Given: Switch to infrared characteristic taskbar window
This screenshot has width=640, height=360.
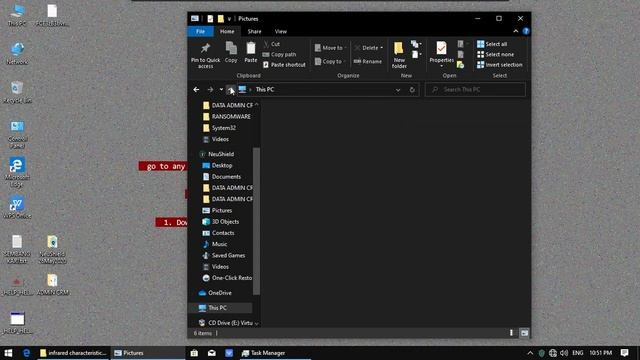Looking at the screenshot, I should pos(73,353).
